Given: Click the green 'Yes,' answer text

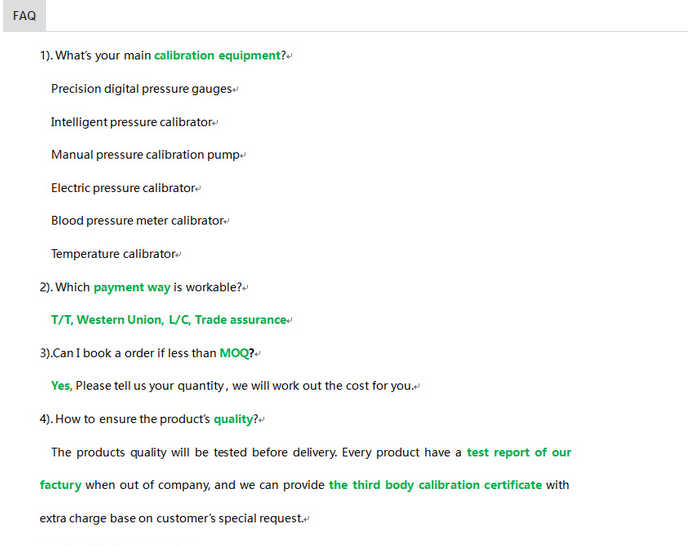Looking at the screenshot, I should [61, 386].
